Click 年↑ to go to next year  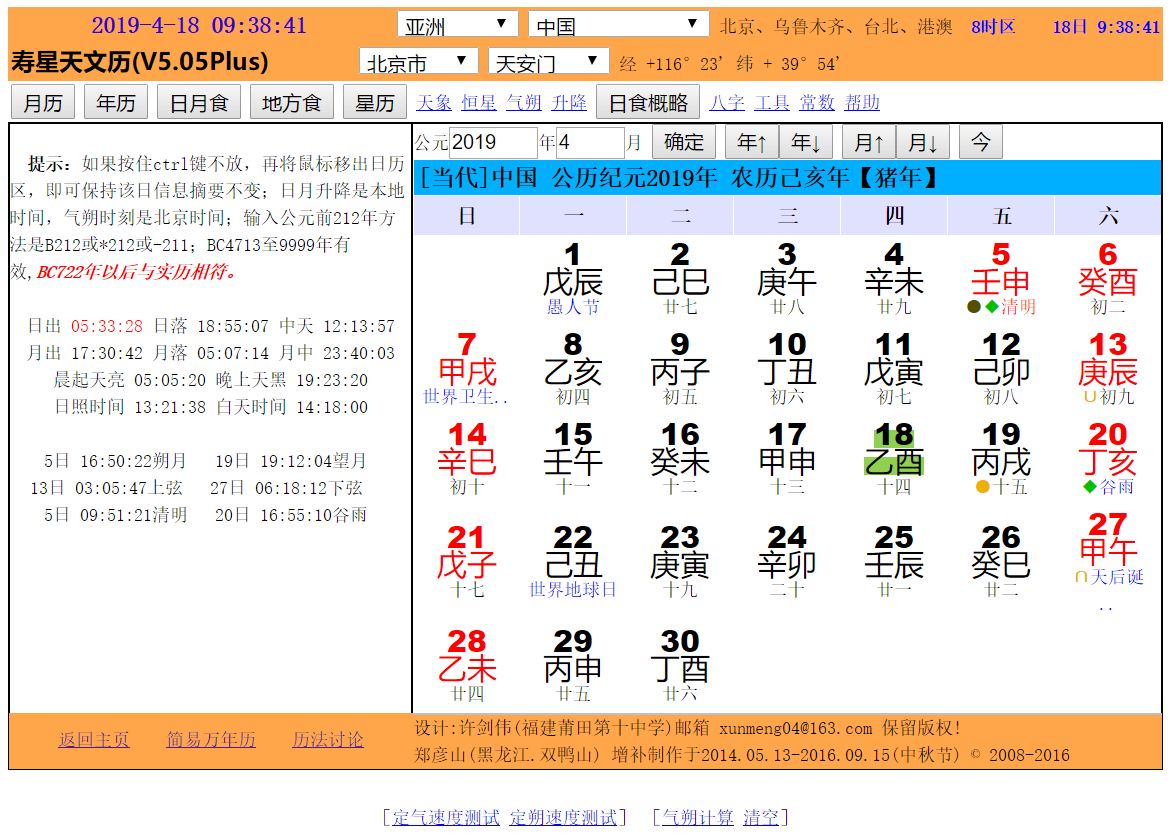point(752,141)
